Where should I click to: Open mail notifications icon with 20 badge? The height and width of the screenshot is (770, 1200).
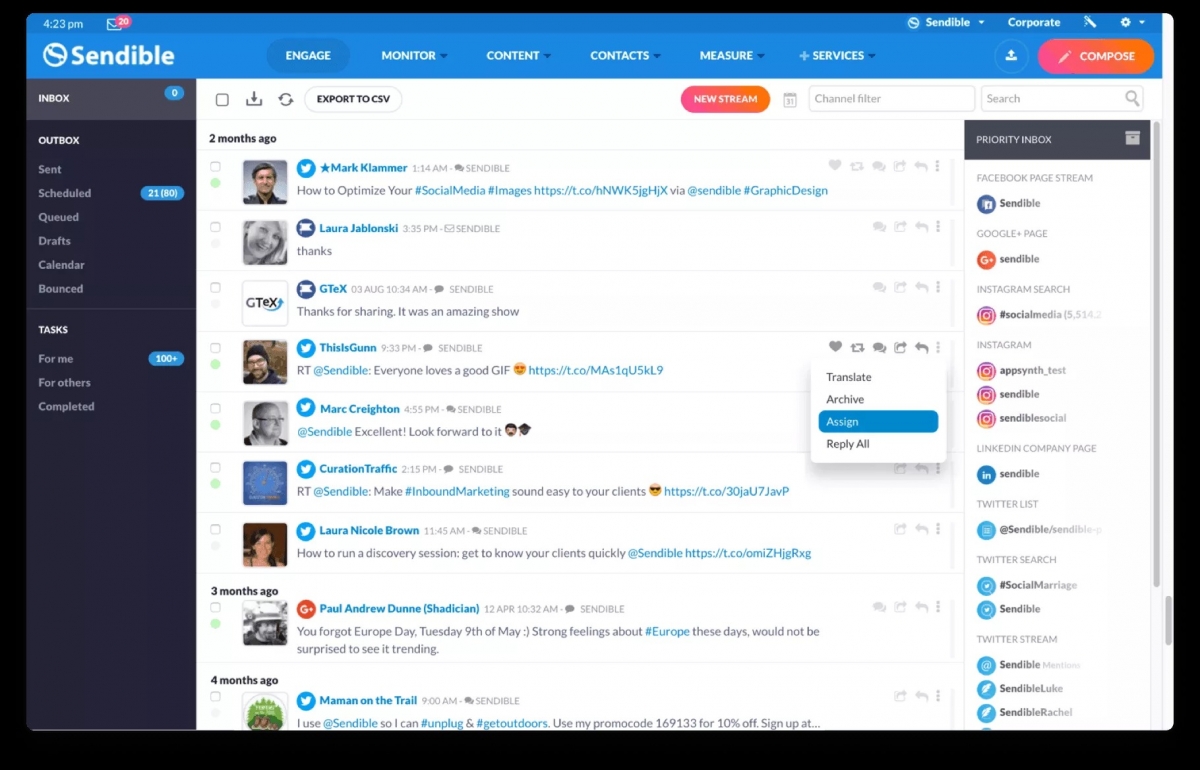(x=115, y=23)
